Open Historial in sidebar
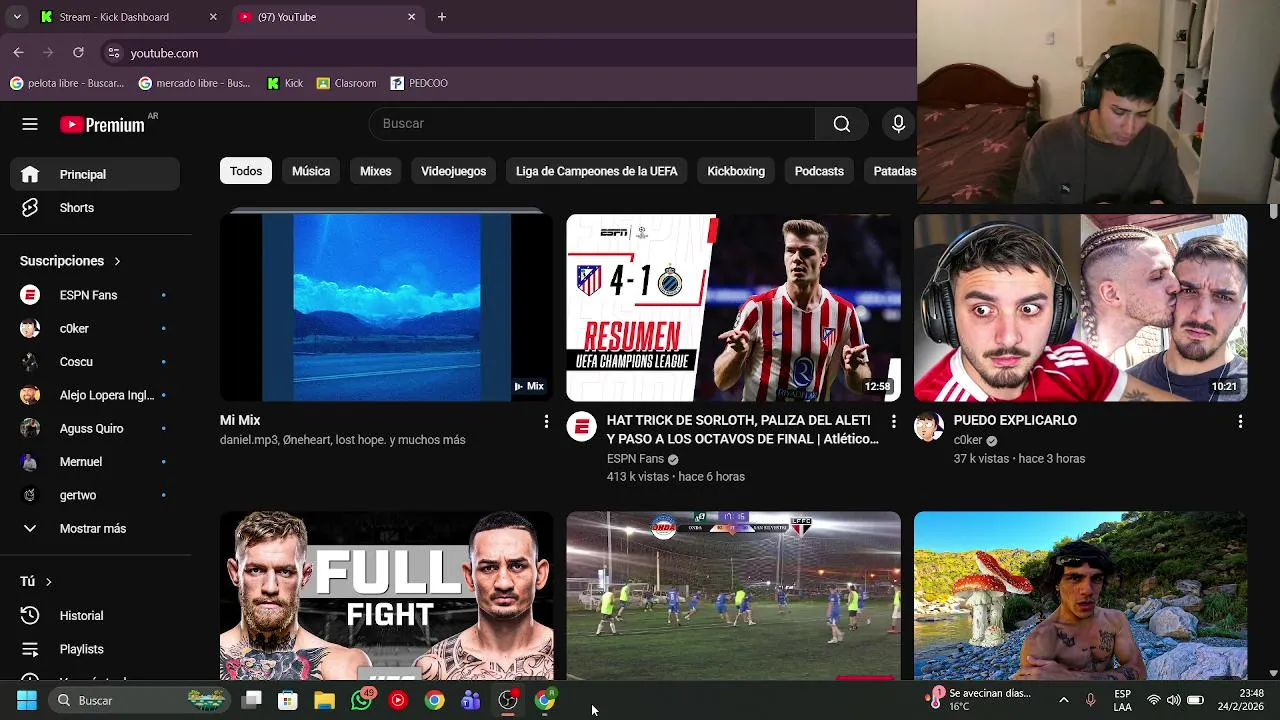 click(x=95, y=616)
